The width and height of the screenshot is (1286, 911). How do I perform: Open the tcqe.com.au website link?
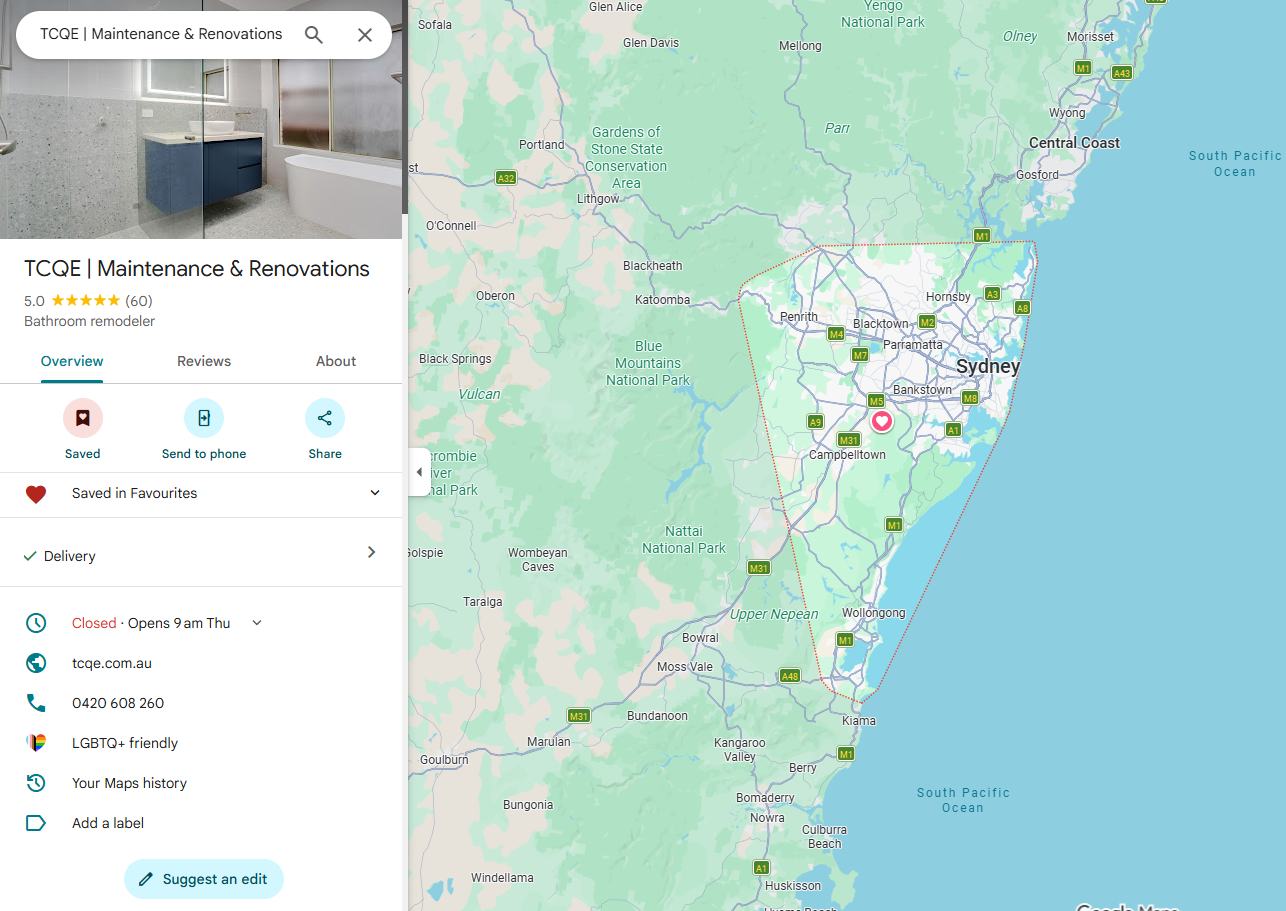coord(112,663)
